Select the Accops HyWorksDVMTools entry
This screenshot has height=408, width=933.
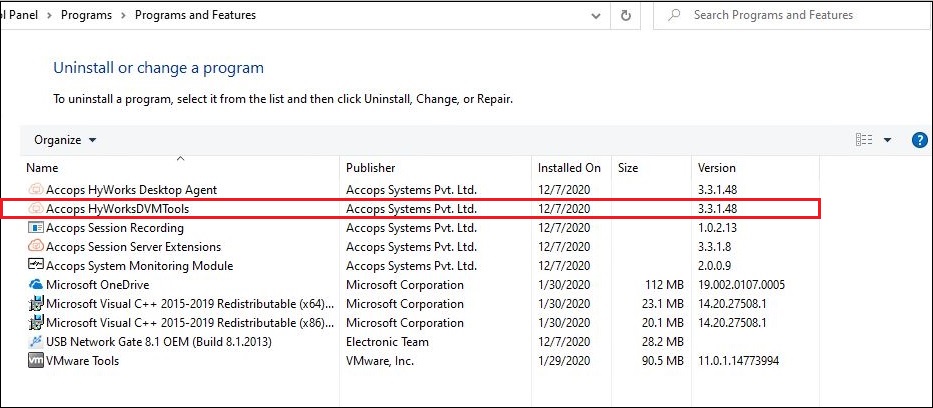click(x=117, y=209)
